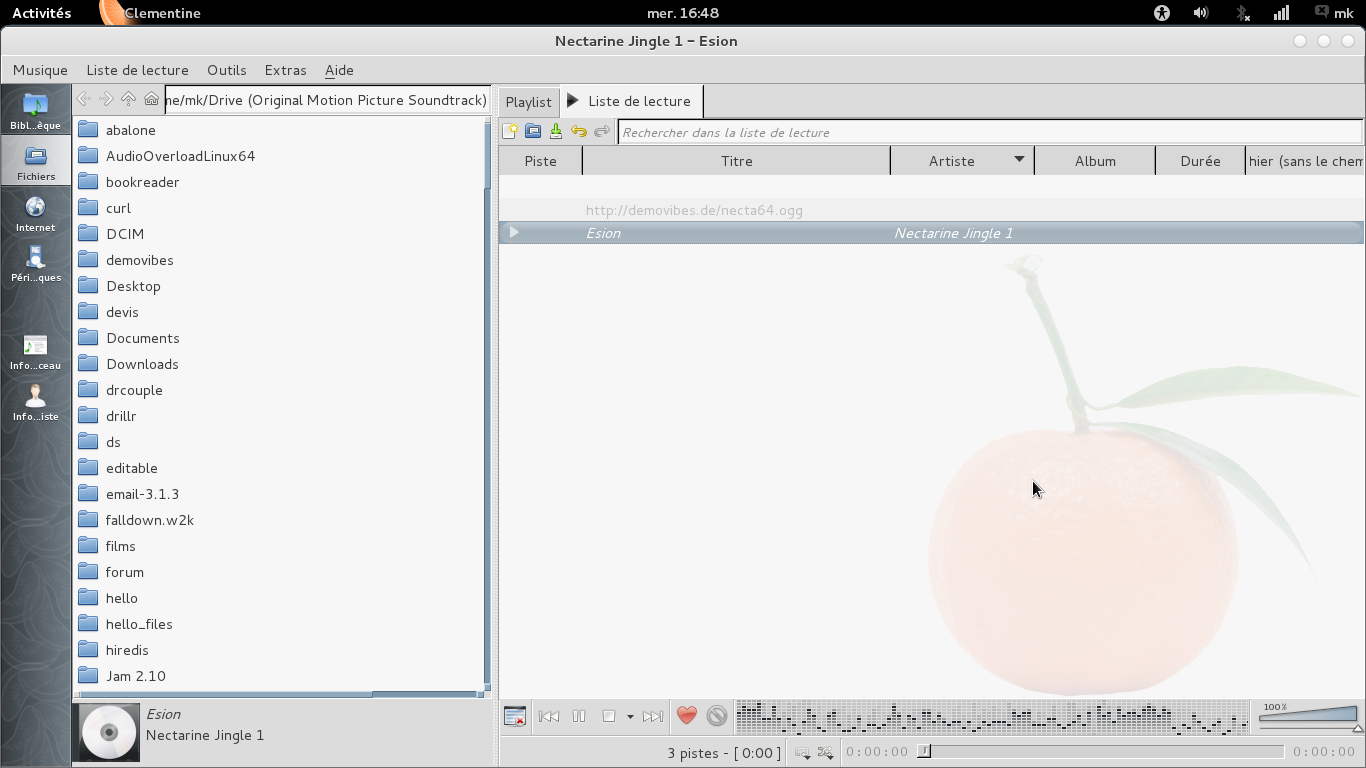Open the Aide menu

(339, 70)
